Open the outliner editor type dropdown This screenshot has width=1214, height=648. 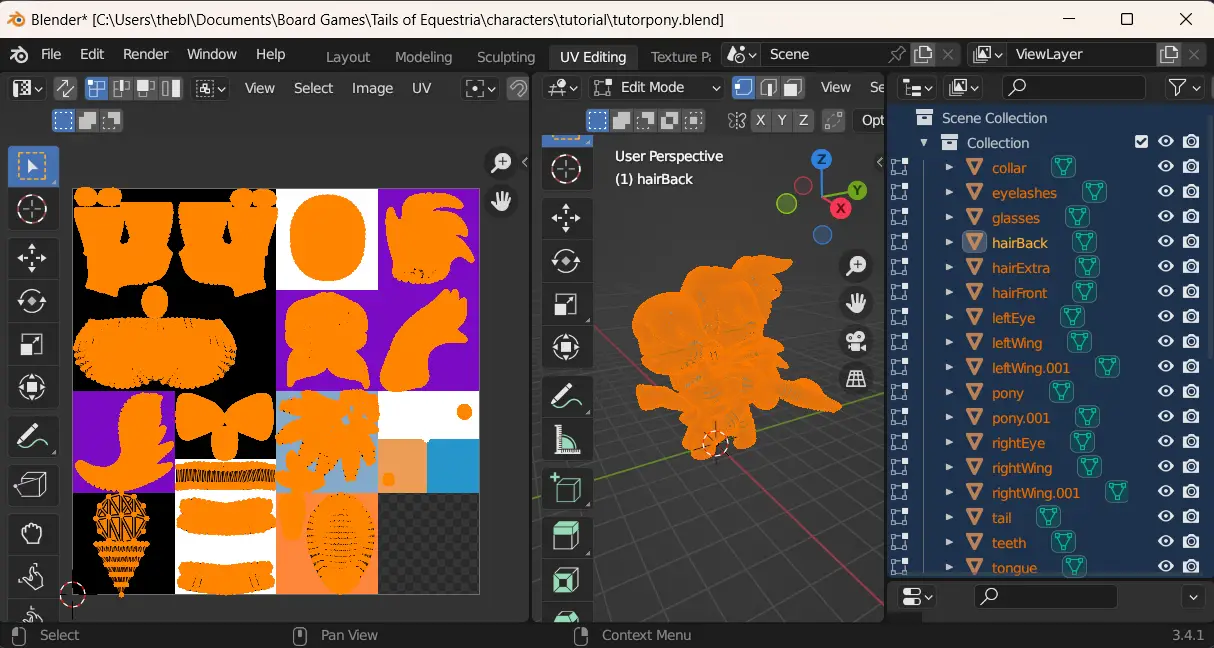917,87
